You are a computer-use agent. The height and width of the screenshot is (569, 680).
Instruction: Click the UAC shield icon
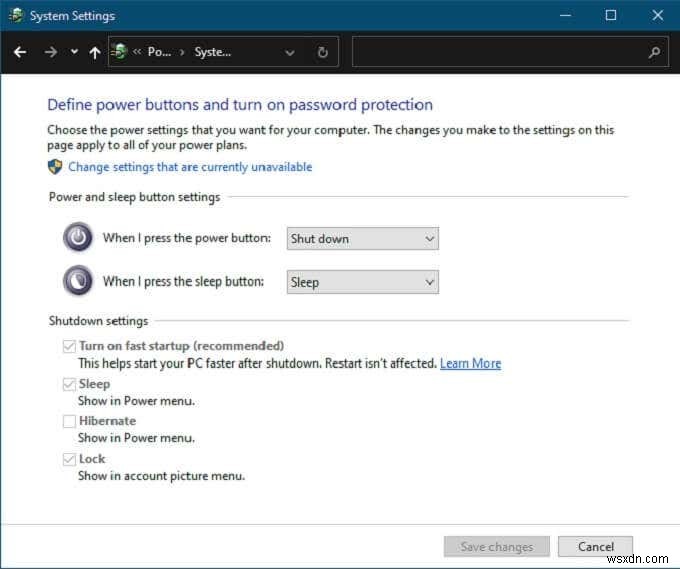pos(55,167)
